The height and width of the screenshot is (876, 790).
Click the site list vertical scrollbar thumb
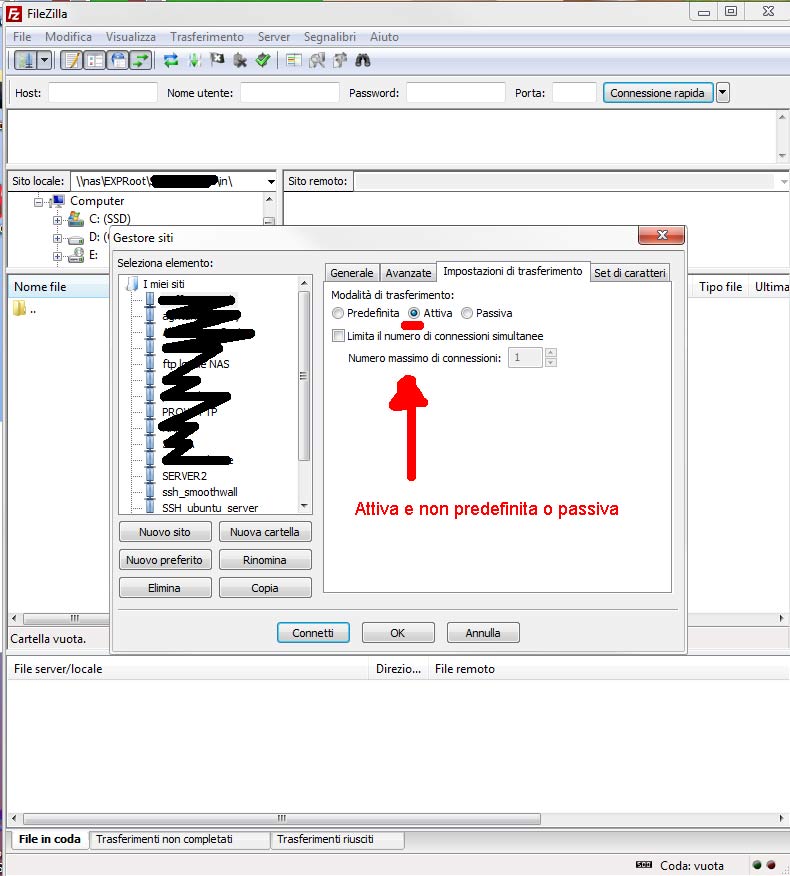303,375
